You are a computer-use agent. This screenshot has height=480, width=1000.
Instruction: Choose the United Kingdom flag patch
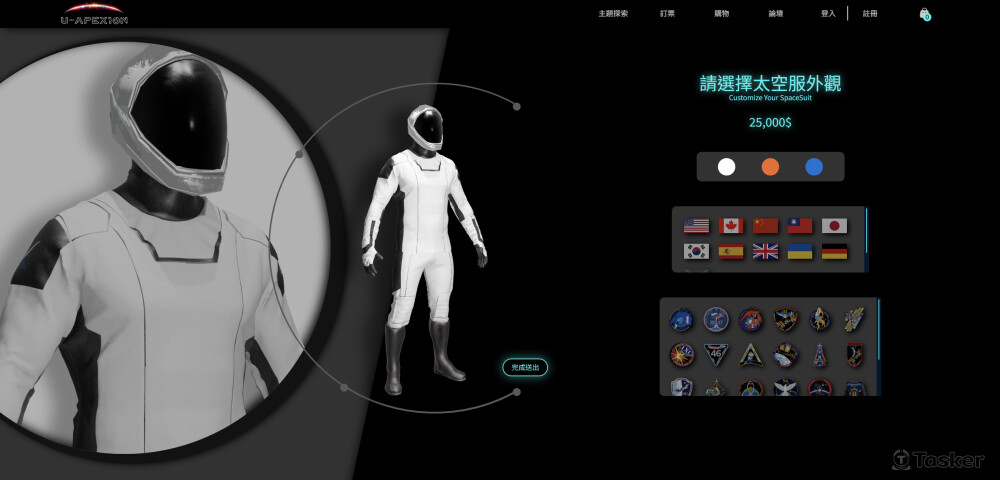pyautogui.click(x=765, y=251)
